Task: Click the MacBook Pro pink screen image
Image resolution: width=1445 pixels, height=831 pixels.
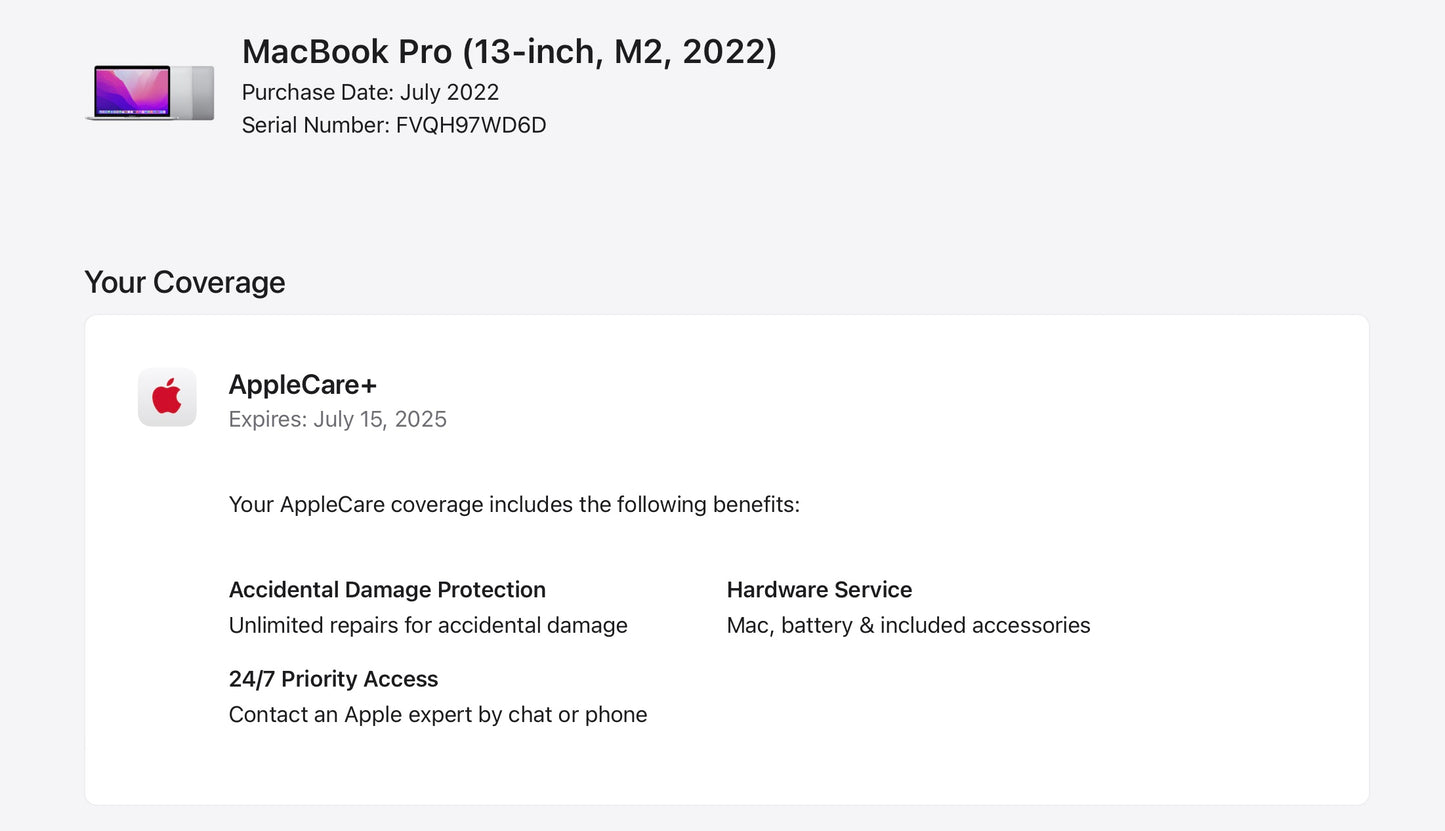Action: click(132, 91)
